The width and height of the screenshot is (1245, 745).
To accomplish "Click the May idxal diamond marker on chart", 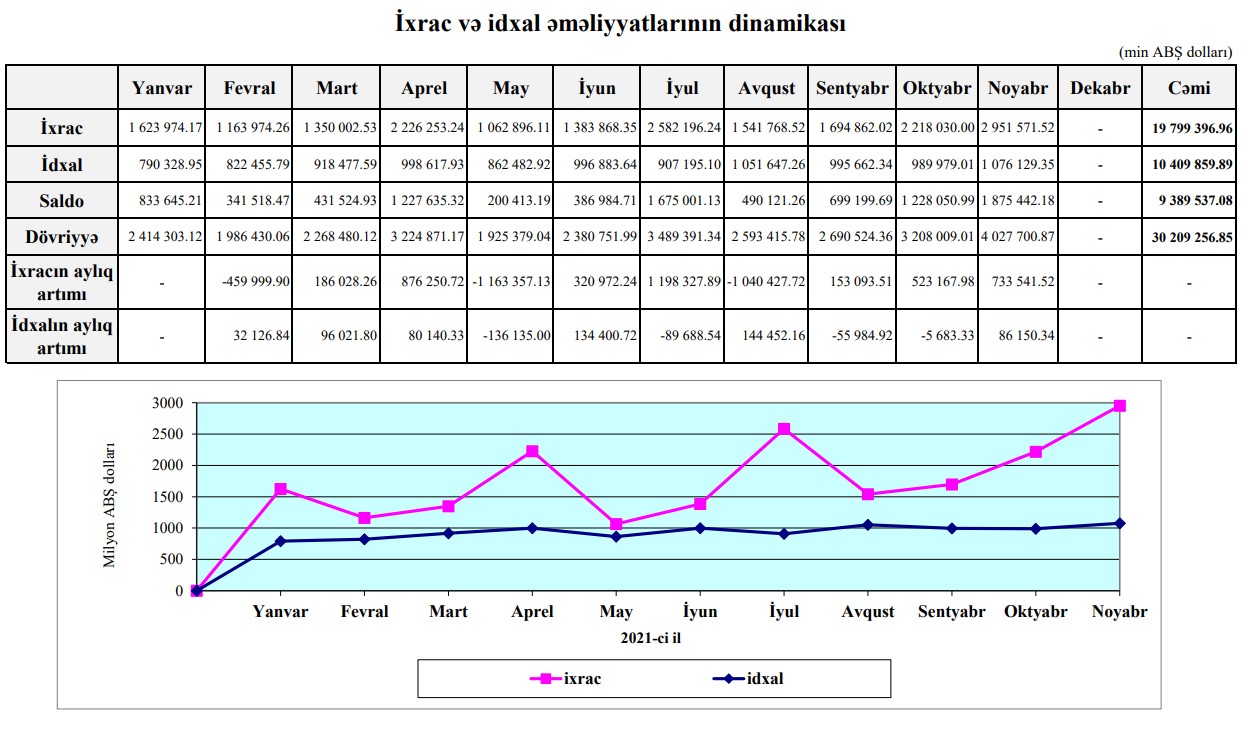I will coord(616,537).
